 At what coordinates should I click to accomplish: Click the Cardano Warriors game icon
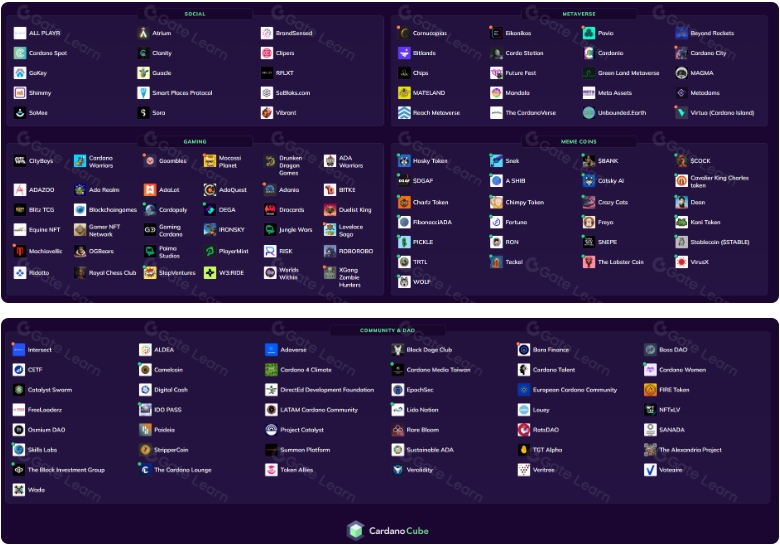coord(80,161)
